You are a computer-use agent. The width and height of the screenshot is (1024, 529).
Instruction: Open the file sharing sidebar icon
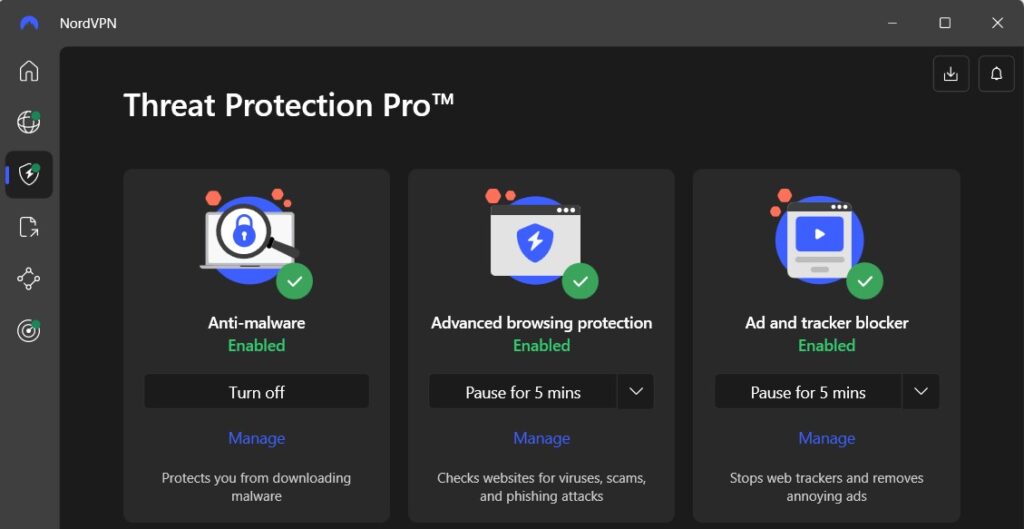click(29, 227)
